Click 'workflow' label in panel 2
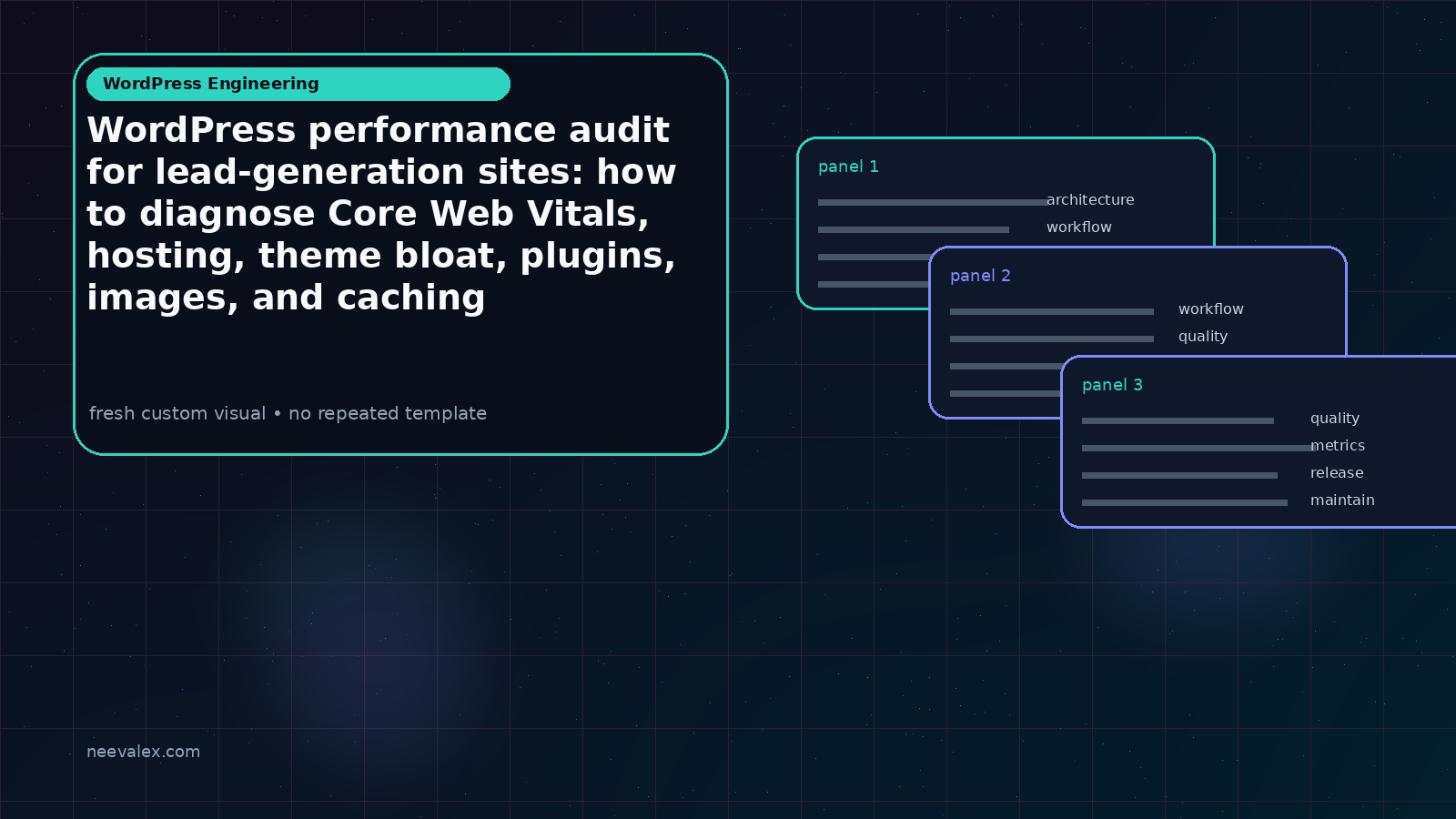 pos(1211,308)
